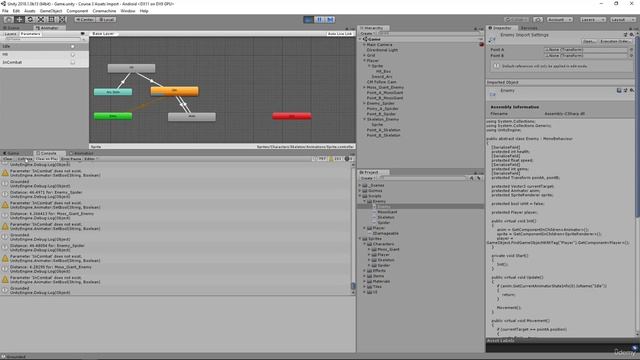
Task: Expand Main Camera in Hierarchy
Action: (x=364, y=44)
